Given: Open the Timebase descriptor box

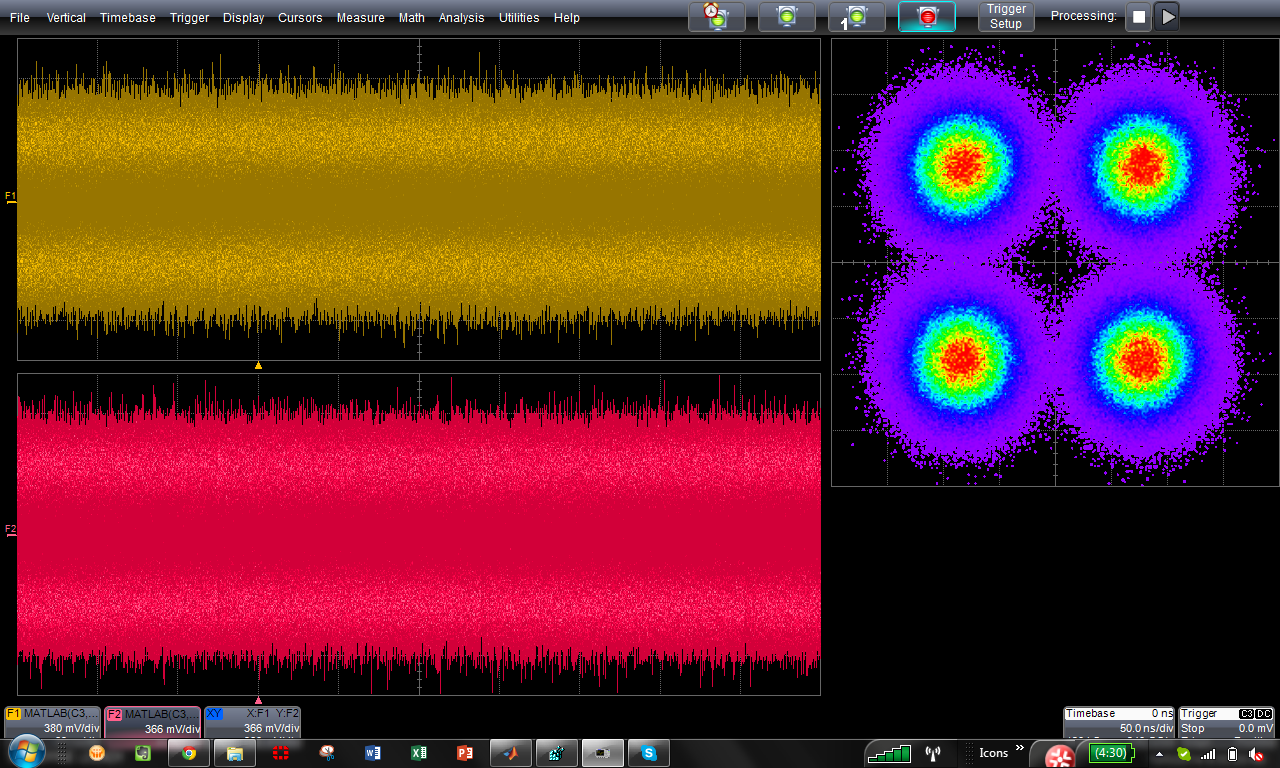Looking at the screenshot, I should coord(1119,721).
